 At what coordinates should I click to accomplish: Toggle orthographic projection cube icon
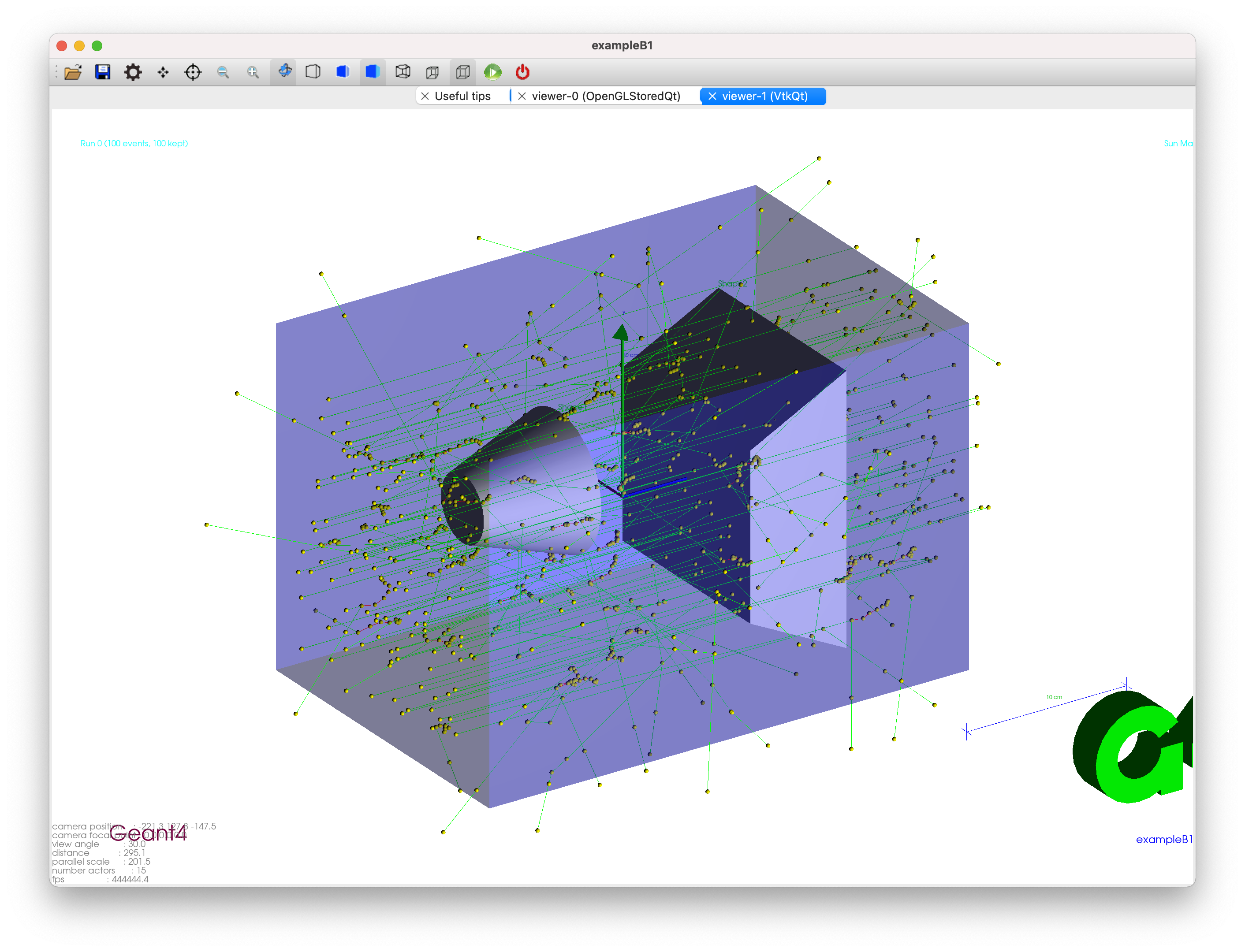pyautogui.click(x=462, y=72)
